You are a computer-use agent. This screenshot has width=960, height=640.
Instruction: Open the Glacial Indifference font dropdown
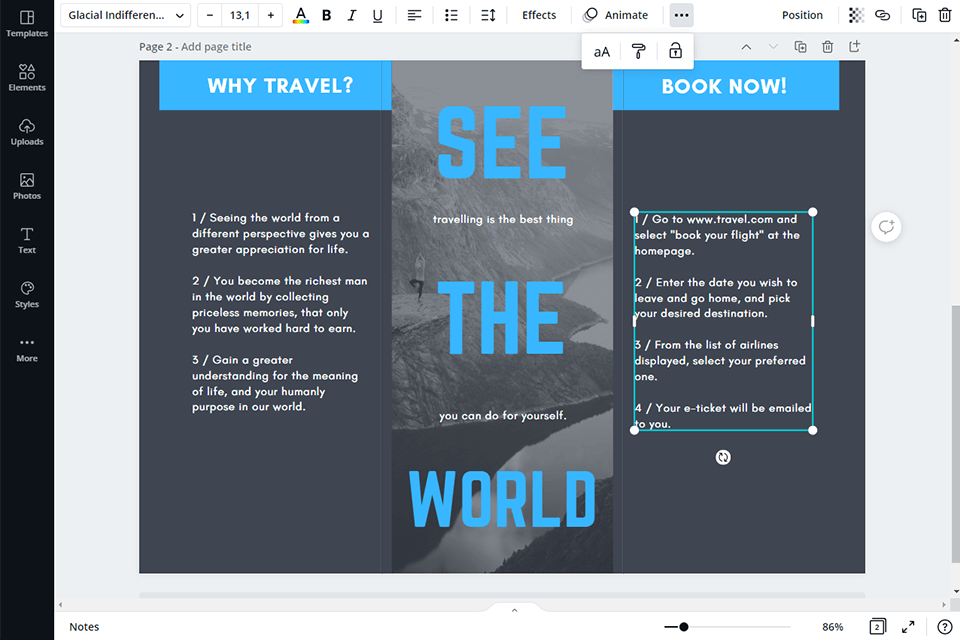click(124, 15)
